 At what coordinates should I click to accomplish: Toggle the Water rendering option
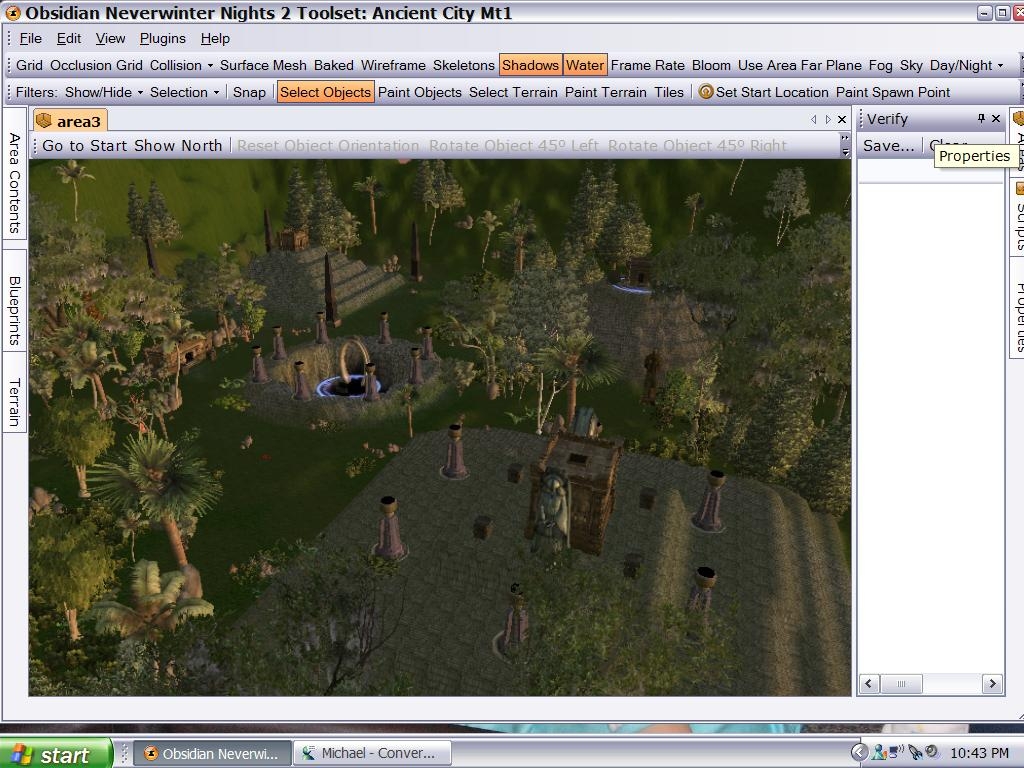[x=584, y=65]
